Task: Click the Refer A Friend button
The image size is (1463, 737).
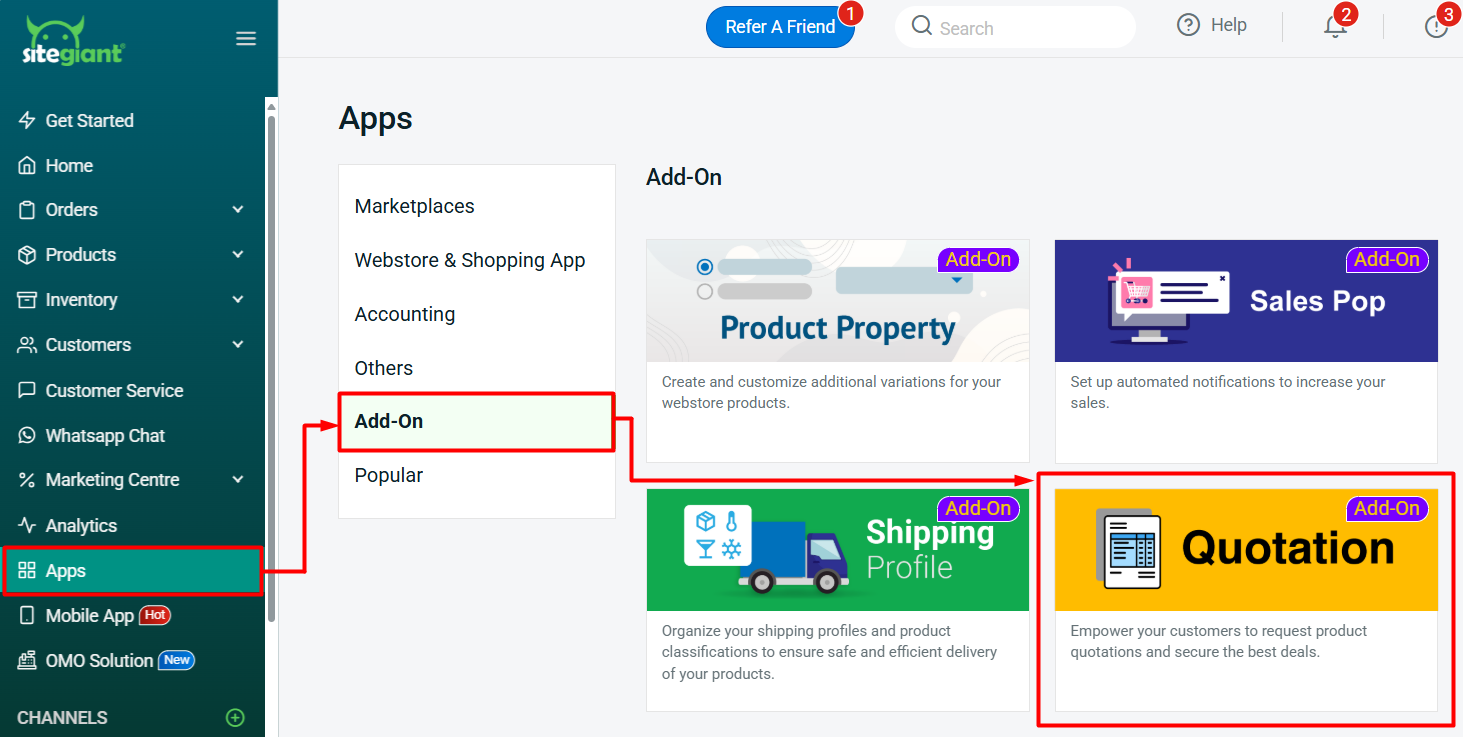Action: 780,27
